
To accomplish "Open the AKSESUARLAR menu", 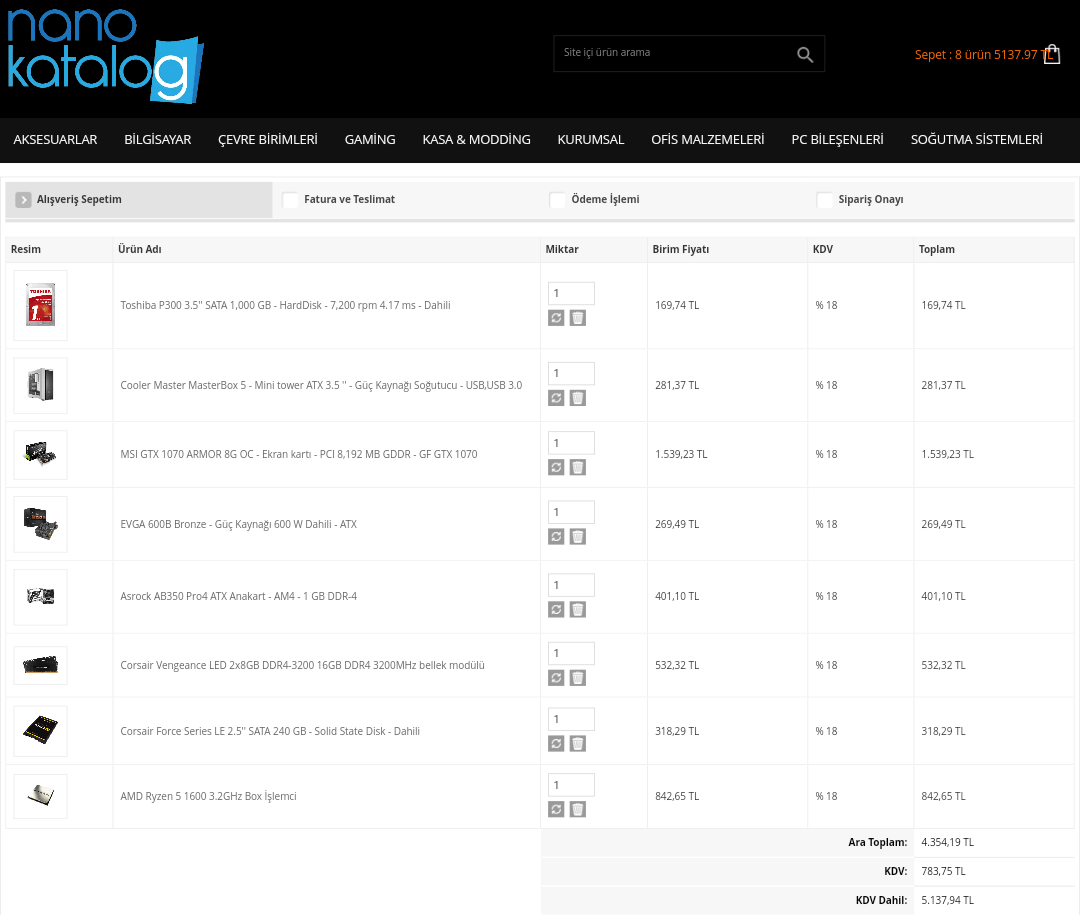I will (55, 140).
